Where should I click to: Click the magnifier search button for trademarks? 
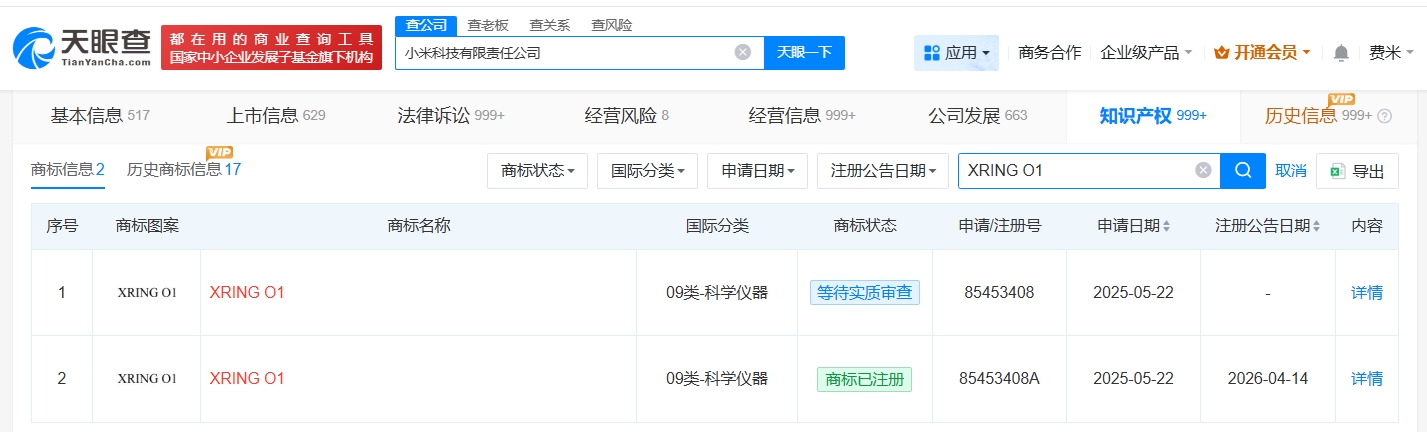[1243, 171]
